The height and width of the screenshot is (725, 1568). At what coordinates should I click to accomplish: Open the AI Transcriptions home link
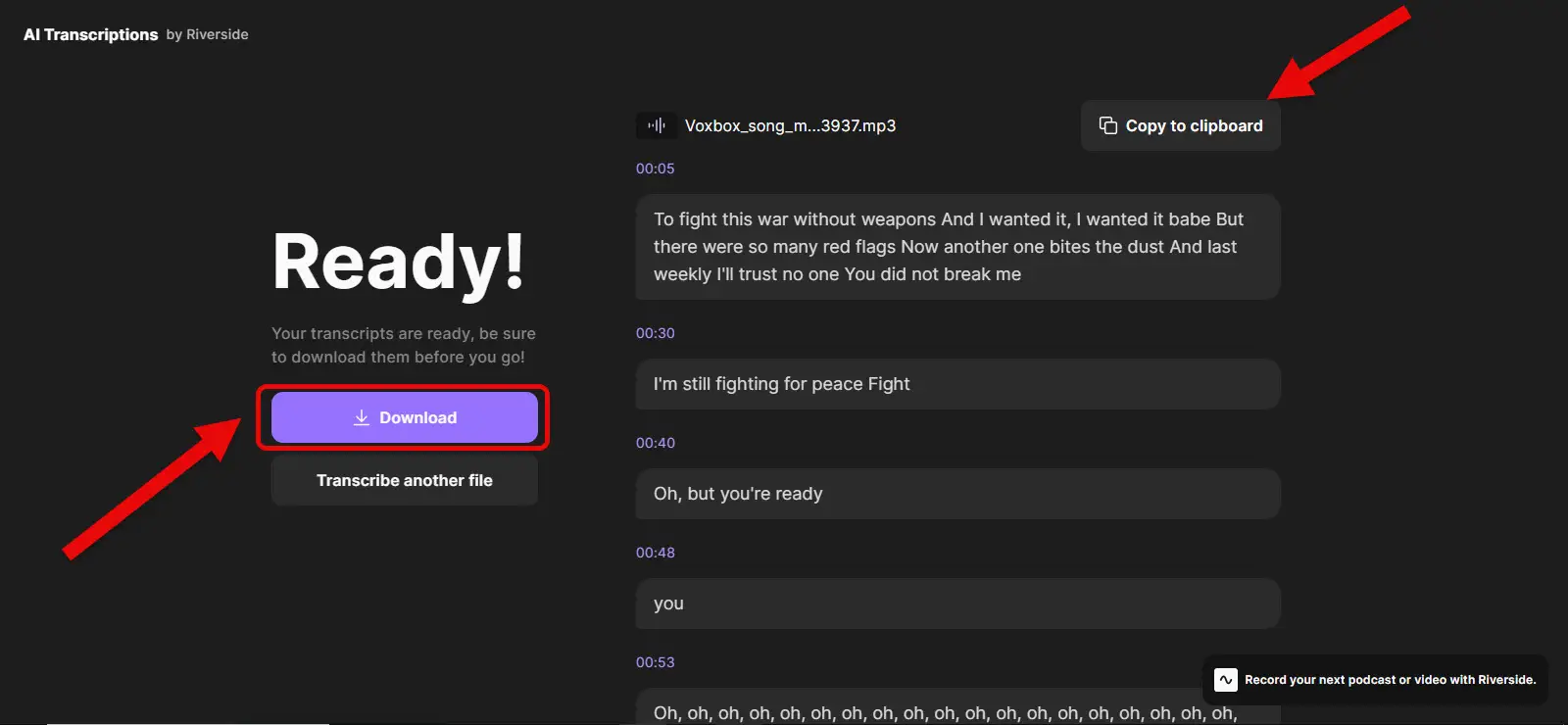click(90, 34)
